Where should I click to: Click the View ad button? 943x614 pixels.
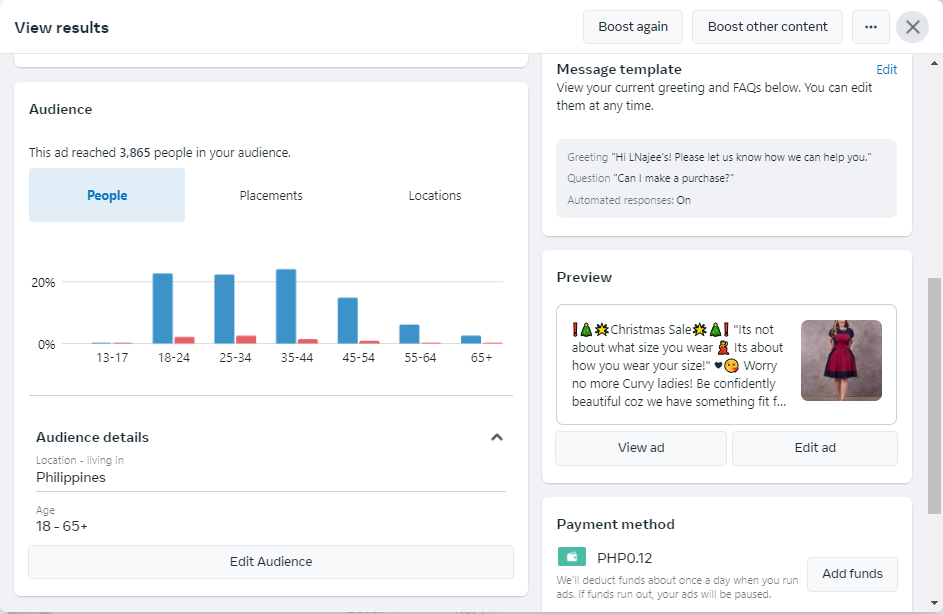(641, 448)
